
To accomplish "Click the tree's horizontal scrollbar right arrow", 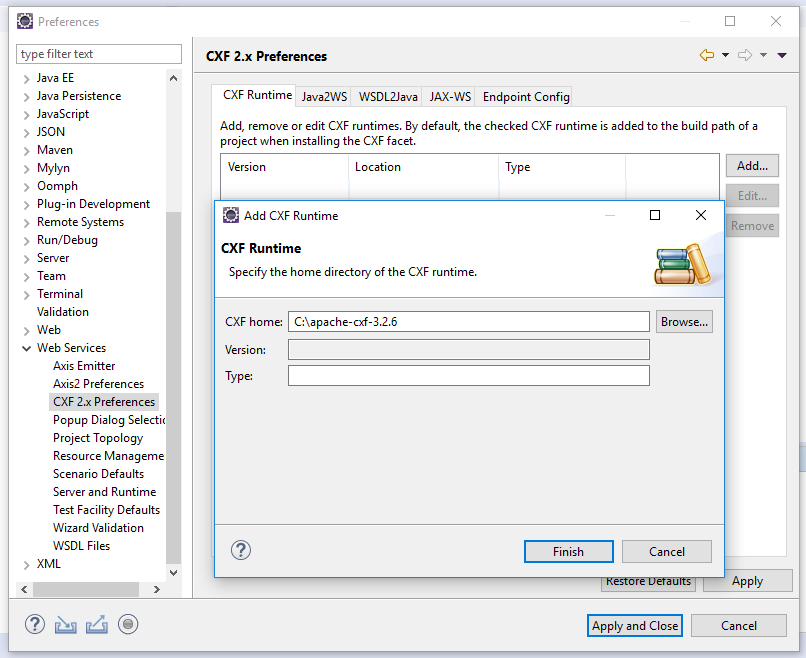I will coord(157,589).
